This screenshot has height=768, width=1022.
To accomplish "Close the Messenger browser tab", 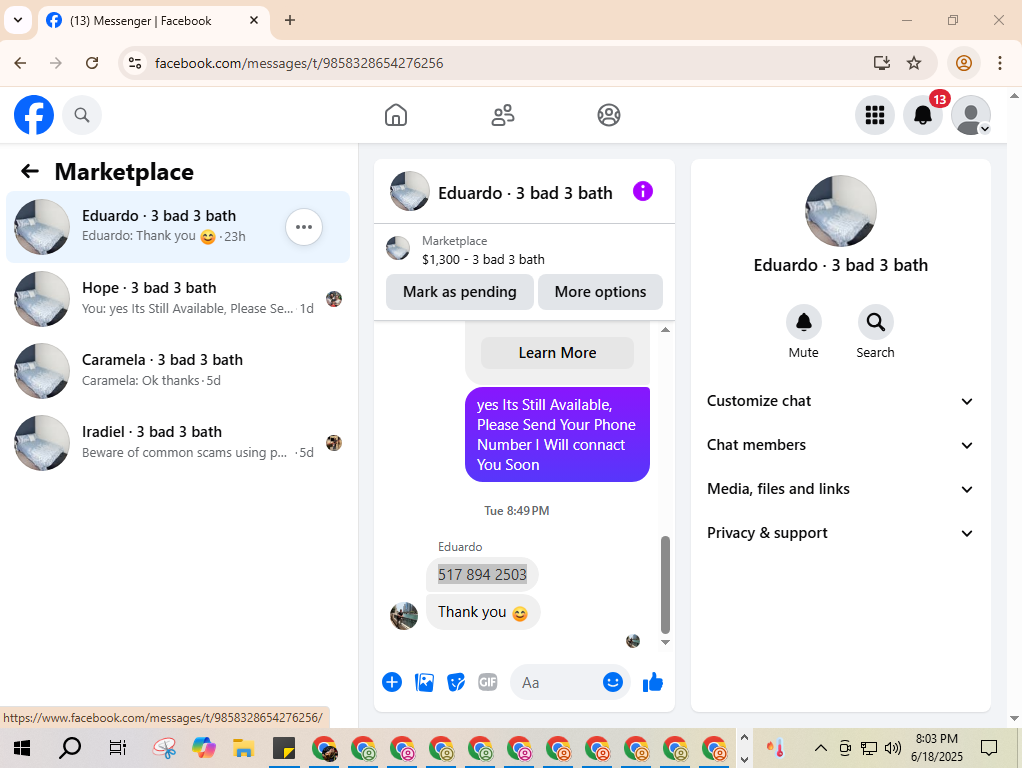I will [x=254, y=20].
